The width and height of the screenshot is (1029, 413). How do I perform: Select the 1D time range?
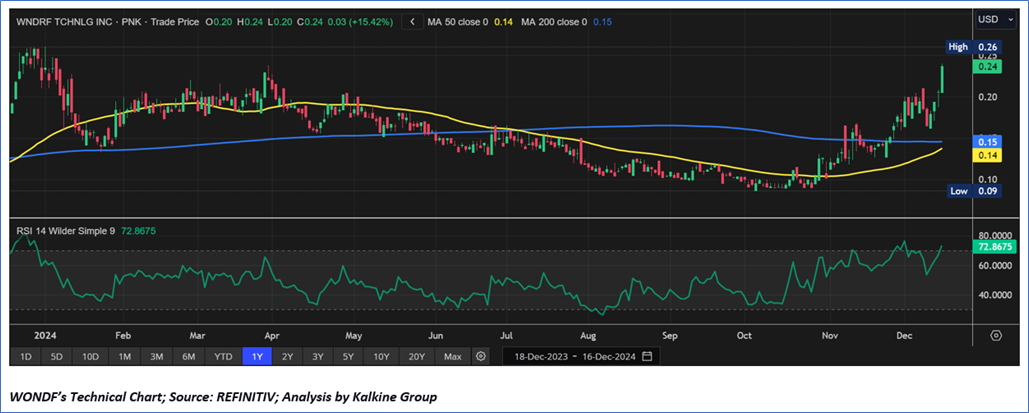click(26, 356)
